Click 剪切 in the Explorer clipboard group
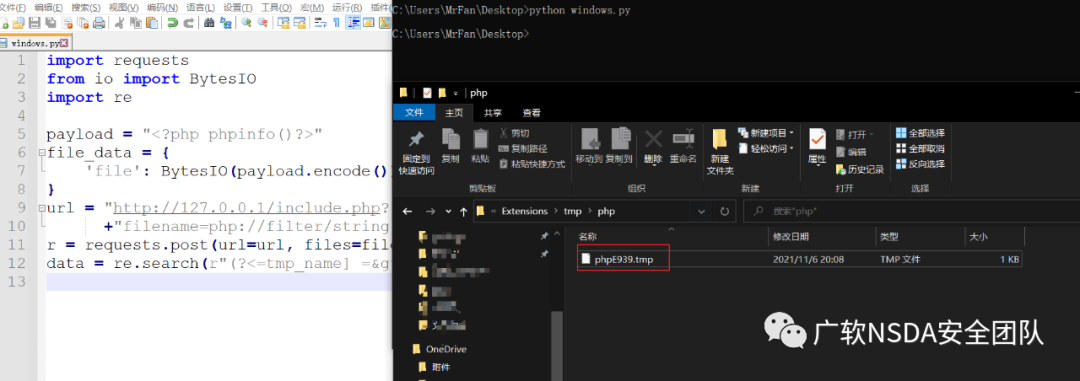 tap(514, 132)
